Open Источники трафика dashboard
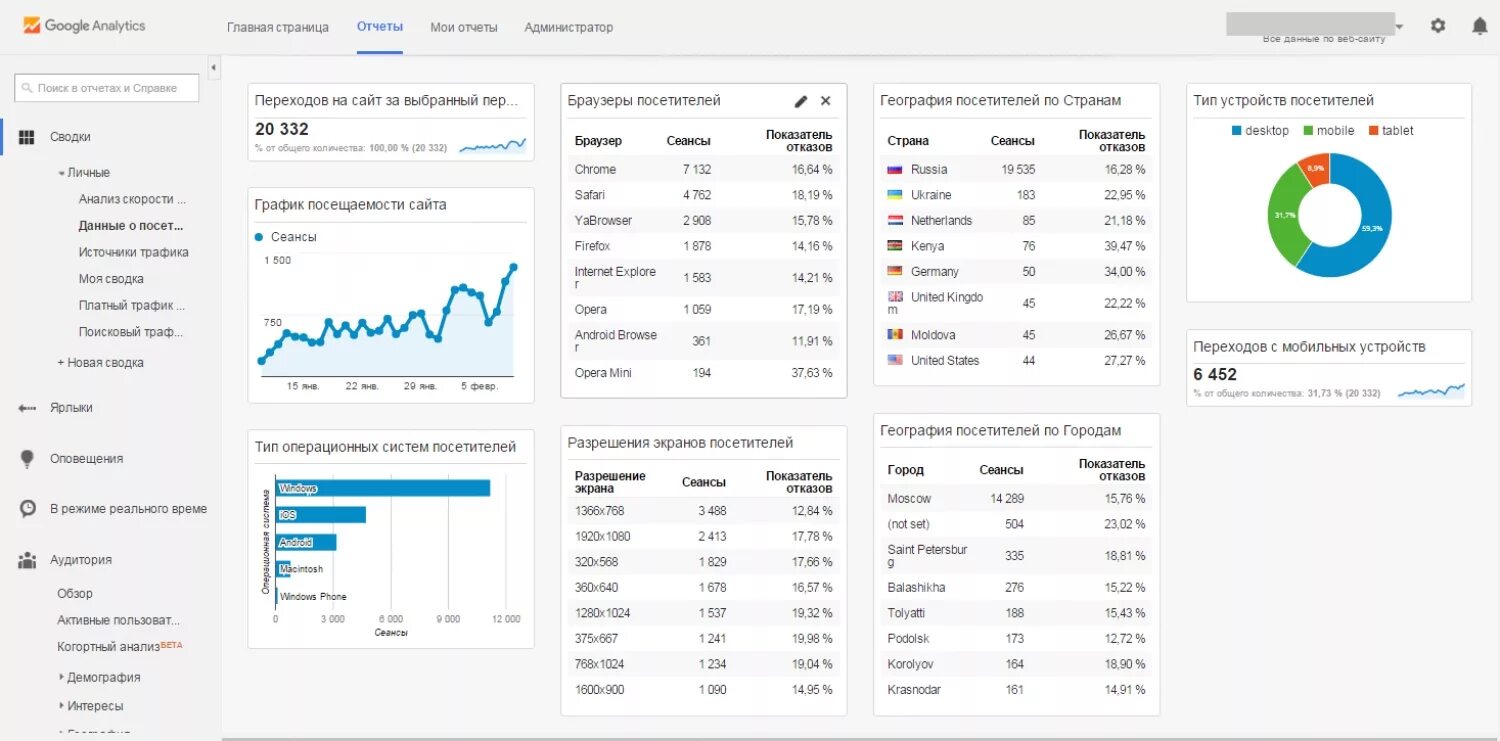 [134, 253]
